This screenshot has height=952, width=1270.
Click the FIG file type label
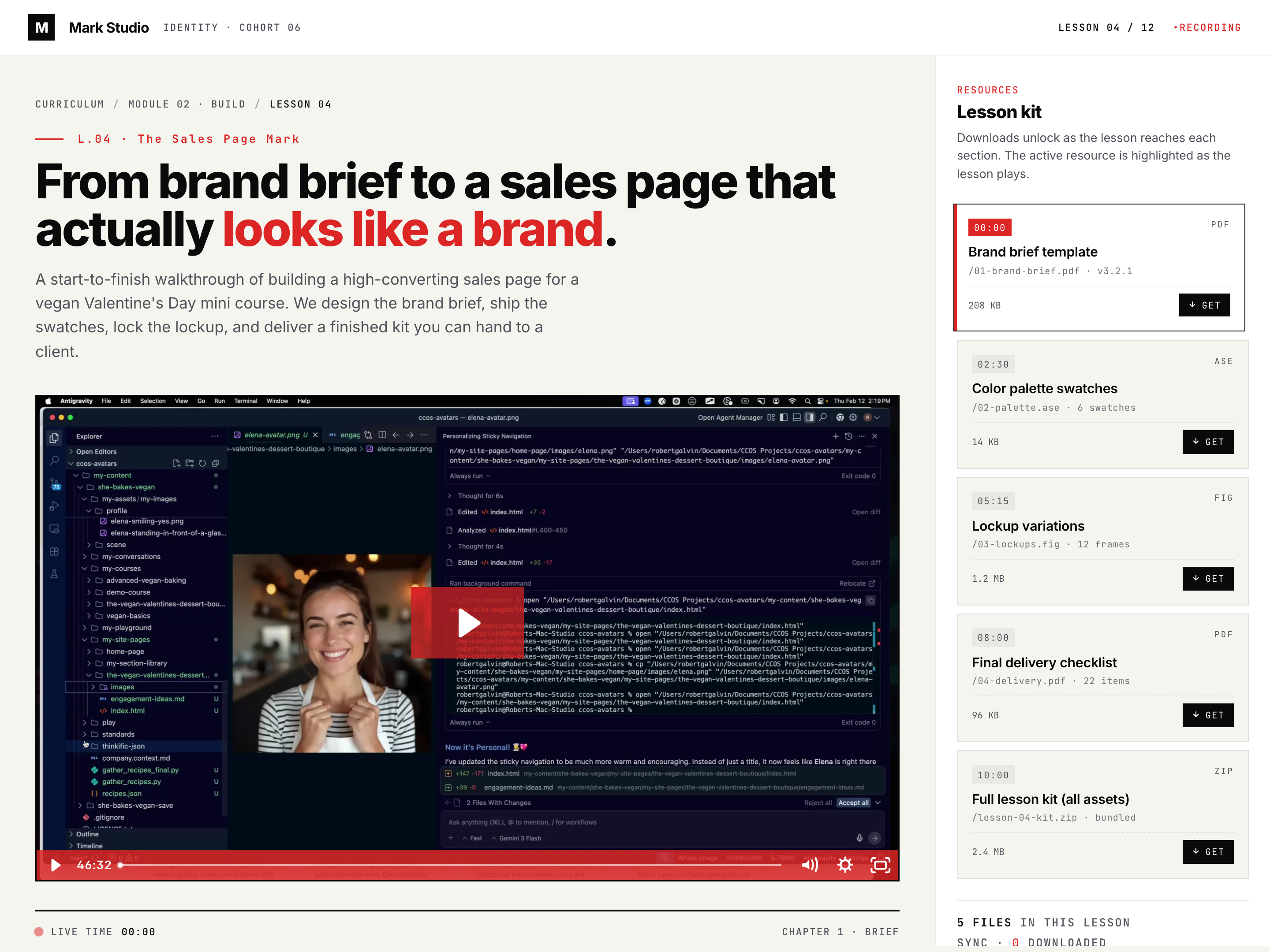(x=1224, y=498)
